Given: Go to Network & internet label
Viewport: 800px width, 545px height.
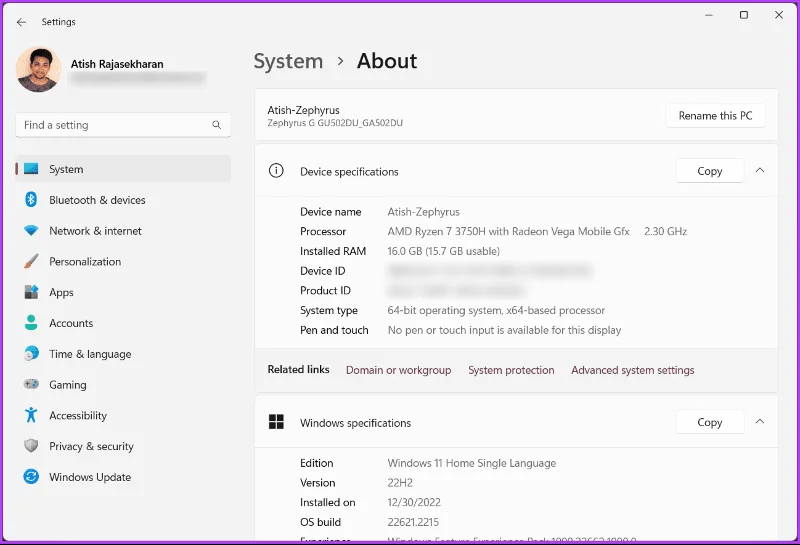Looking at the screenshot, I should point(95,231).
